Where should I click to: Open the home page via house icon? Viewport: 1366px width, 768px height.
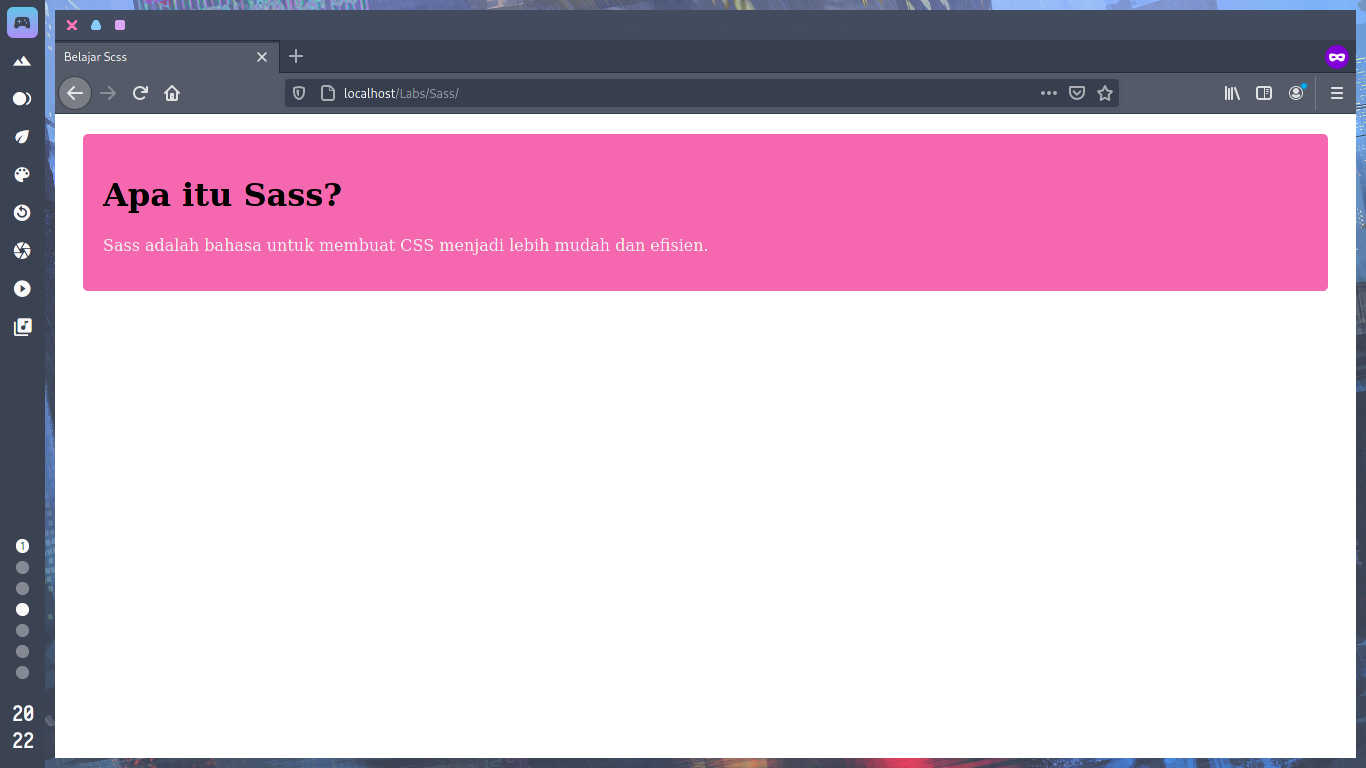(x=172, y=93)
